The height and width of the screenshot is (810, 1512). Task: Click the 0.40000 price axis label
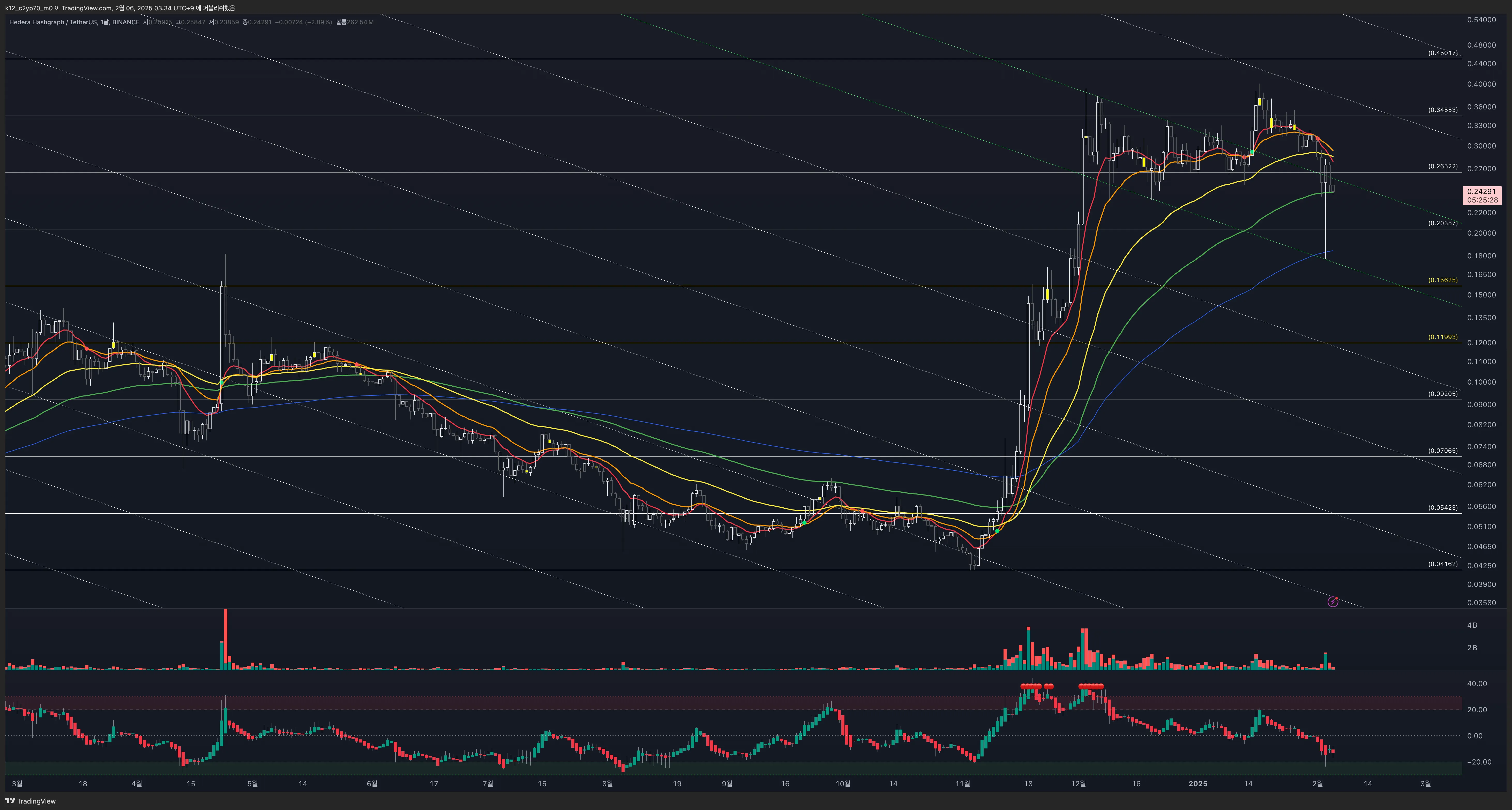[1481, 85]
